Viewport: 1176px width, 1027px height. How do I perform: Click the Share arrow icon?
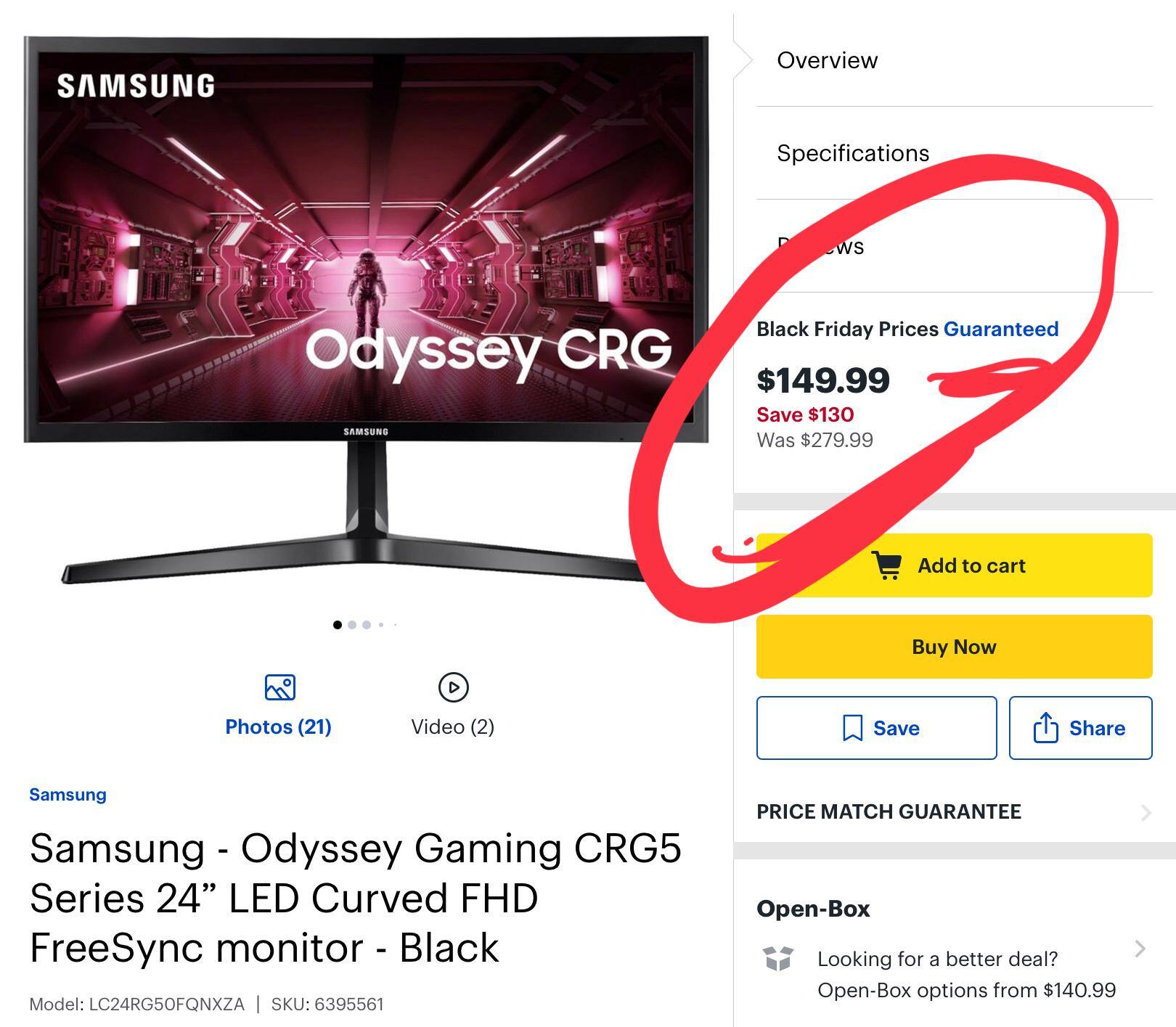[1045, 728]
